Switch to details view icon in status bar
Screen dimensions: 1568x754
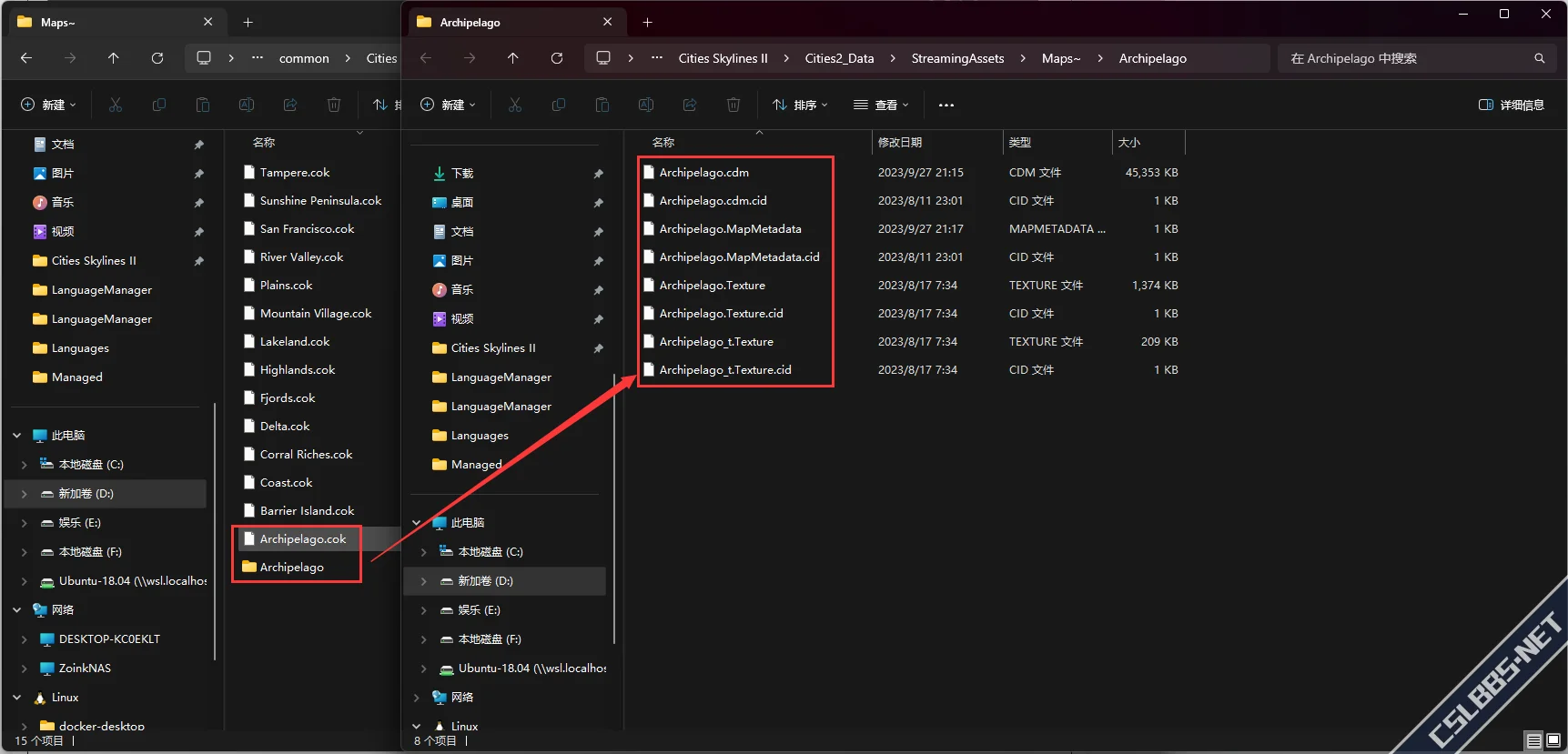[x=1534, y=740]
